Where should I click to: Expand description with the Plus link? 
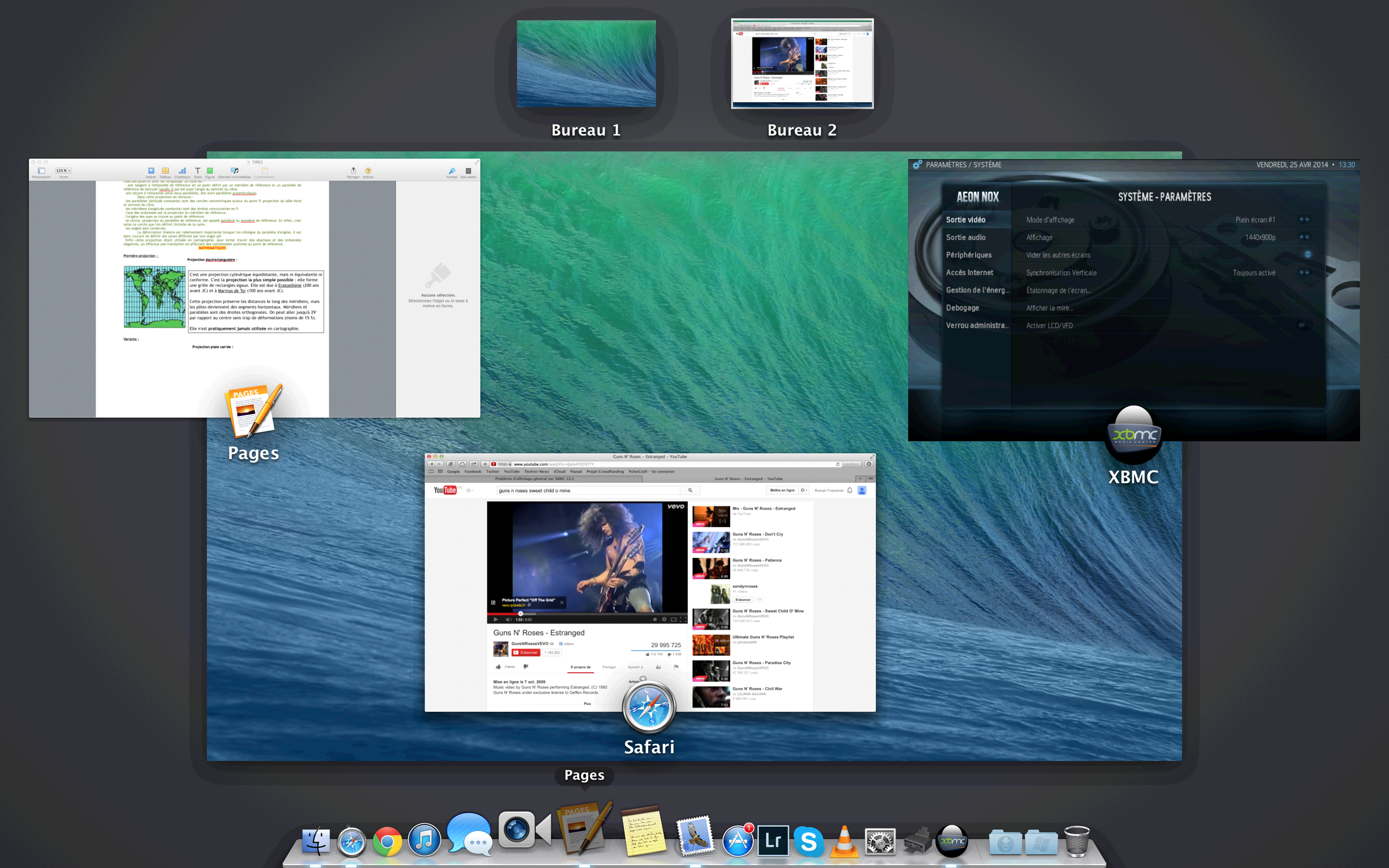pos(587,703)
